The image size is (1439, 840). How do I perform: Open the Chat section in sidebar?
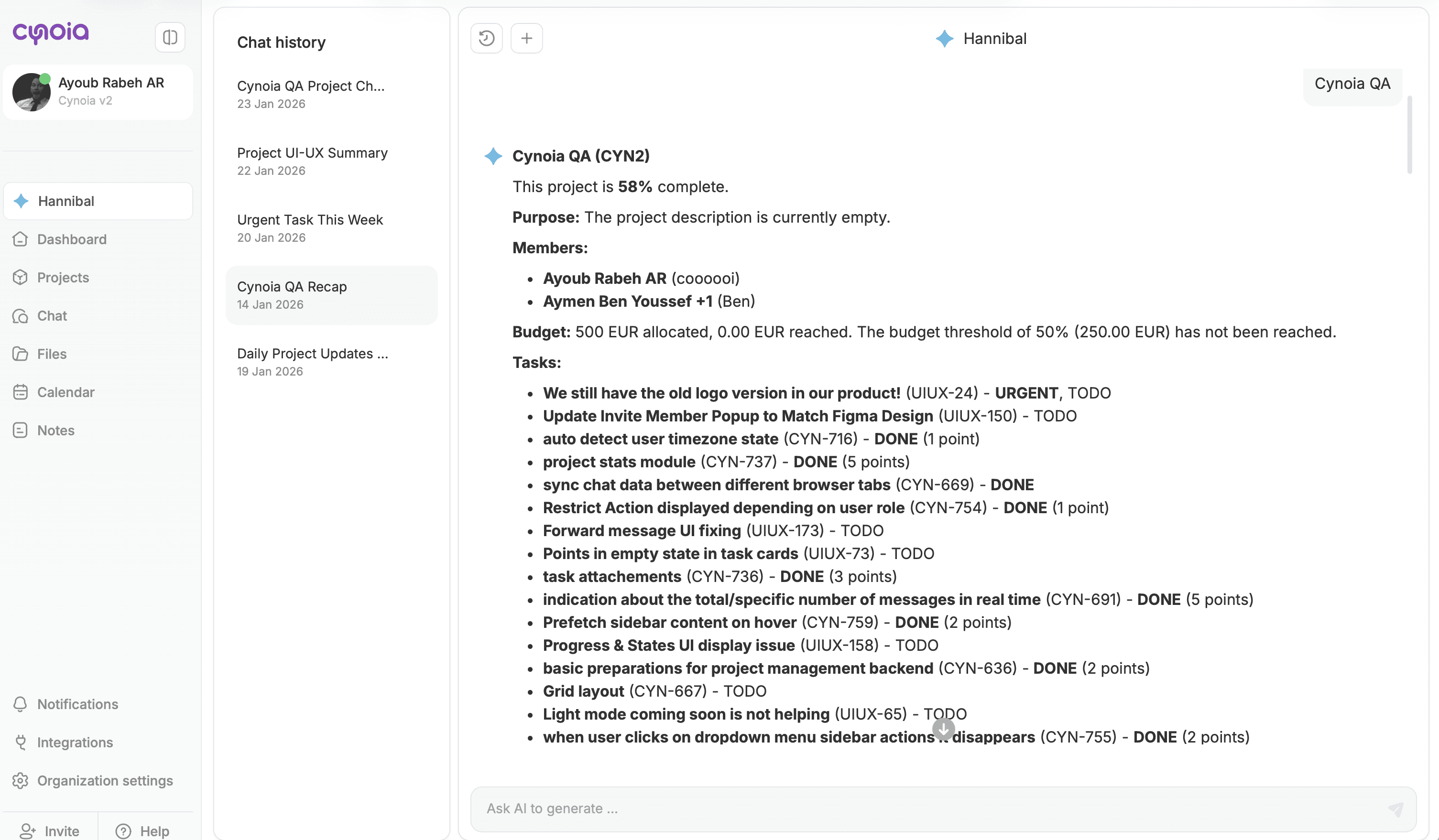pyautogui.click(x=52, y=315)
